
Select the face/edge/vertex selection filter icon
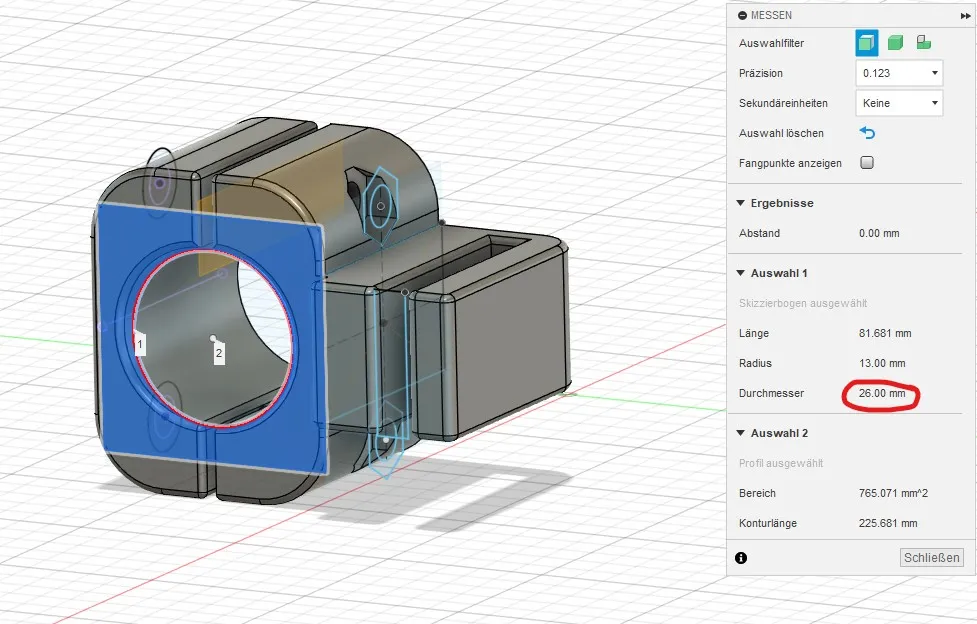point(867,43)
